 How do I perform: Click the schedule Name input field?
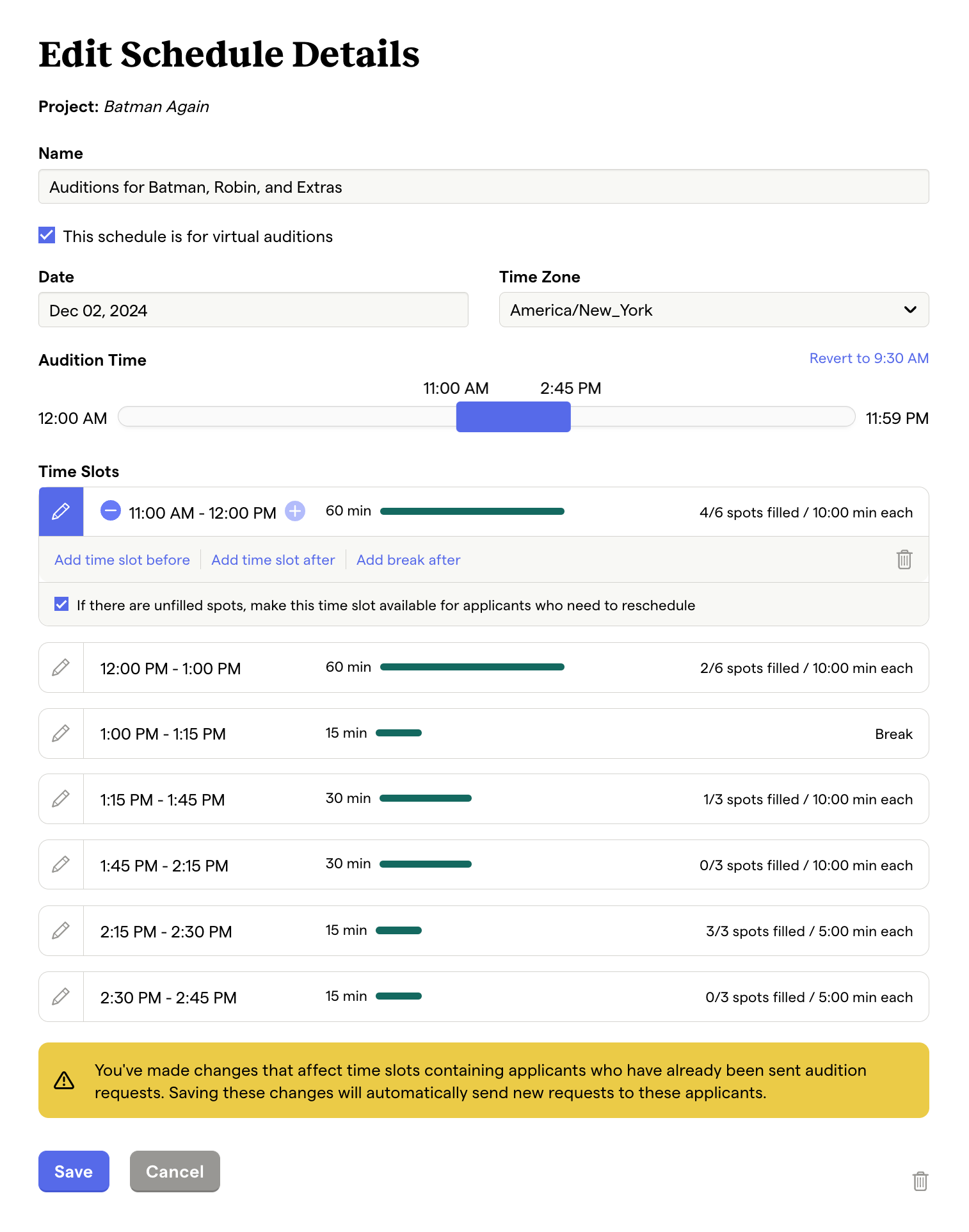tap(483, 187)
